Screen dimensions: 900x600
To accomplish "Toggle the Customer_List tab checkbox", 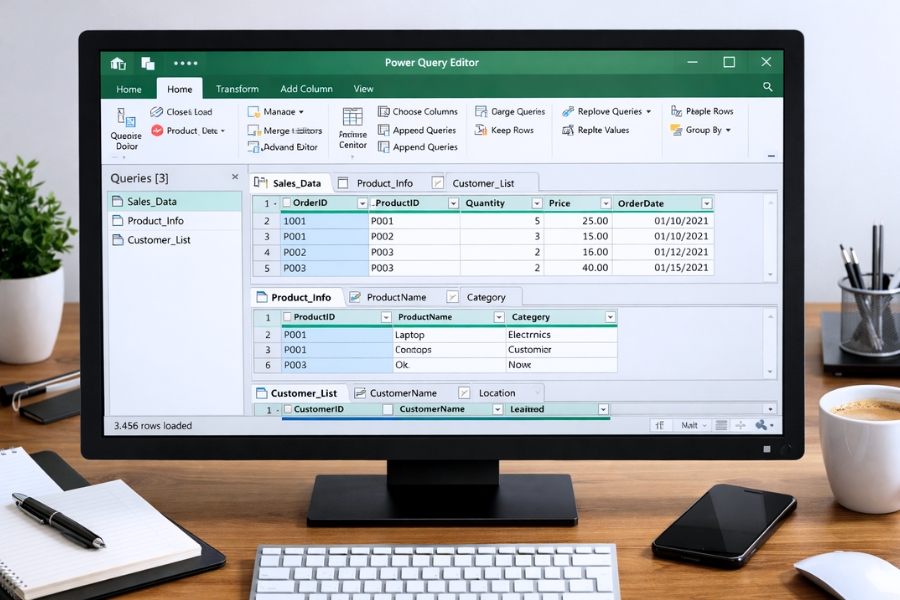I will [438, 182].
